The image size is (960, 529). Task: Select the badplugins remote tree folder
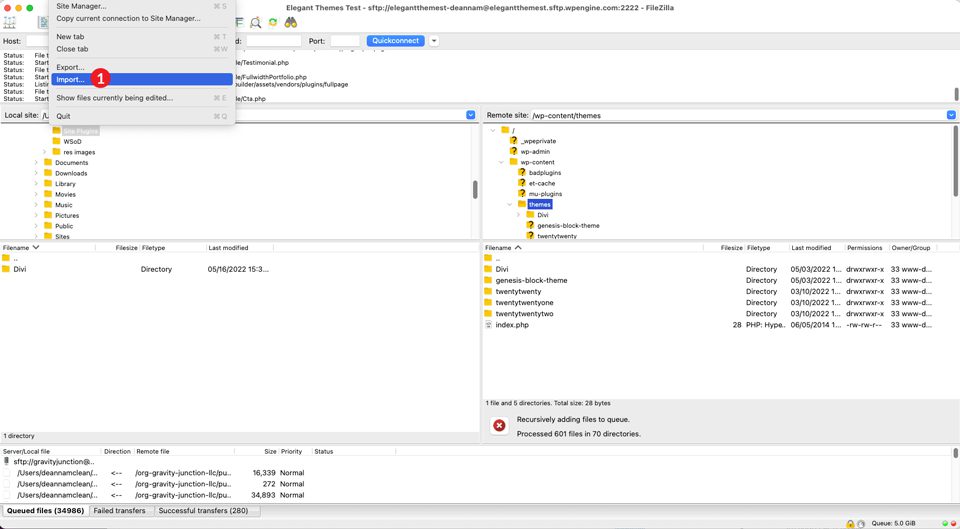click(545, 173)
